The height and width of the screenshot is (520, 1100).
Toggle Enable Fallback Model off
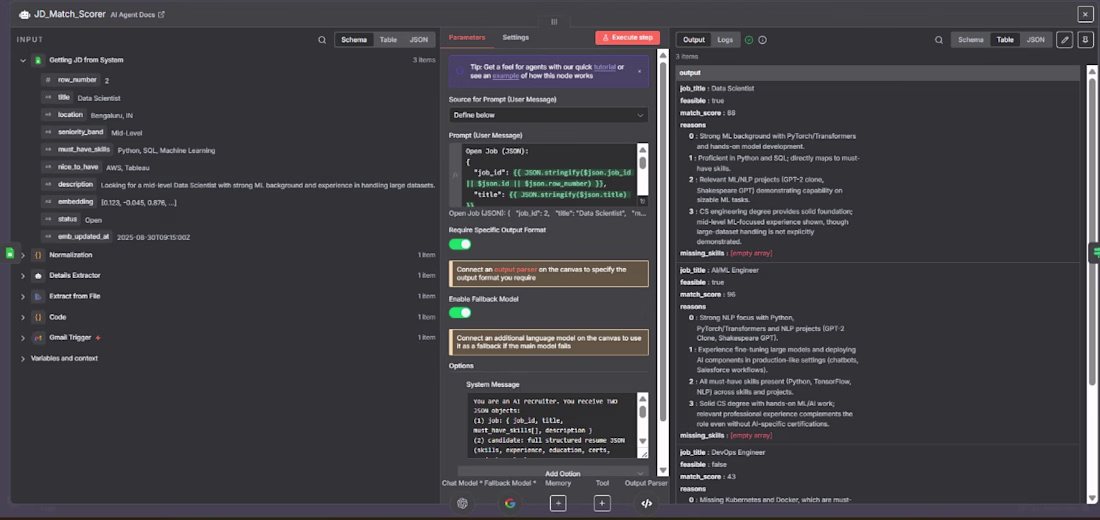pyautogui.click(x=460, y=312)
